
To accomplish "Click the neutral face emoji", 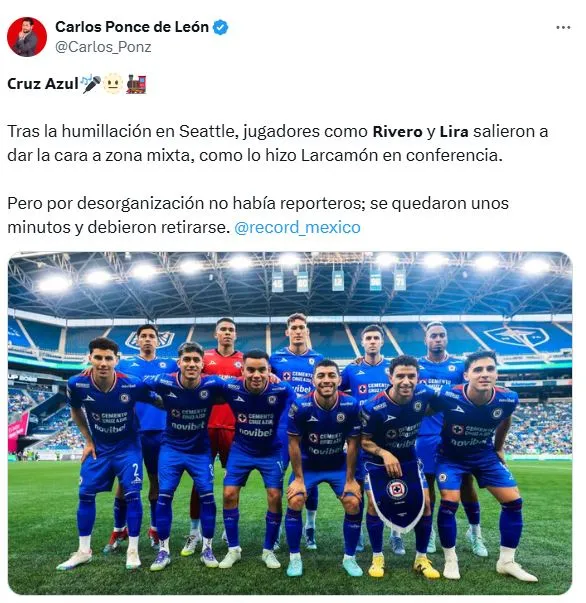I will point(113,84).
